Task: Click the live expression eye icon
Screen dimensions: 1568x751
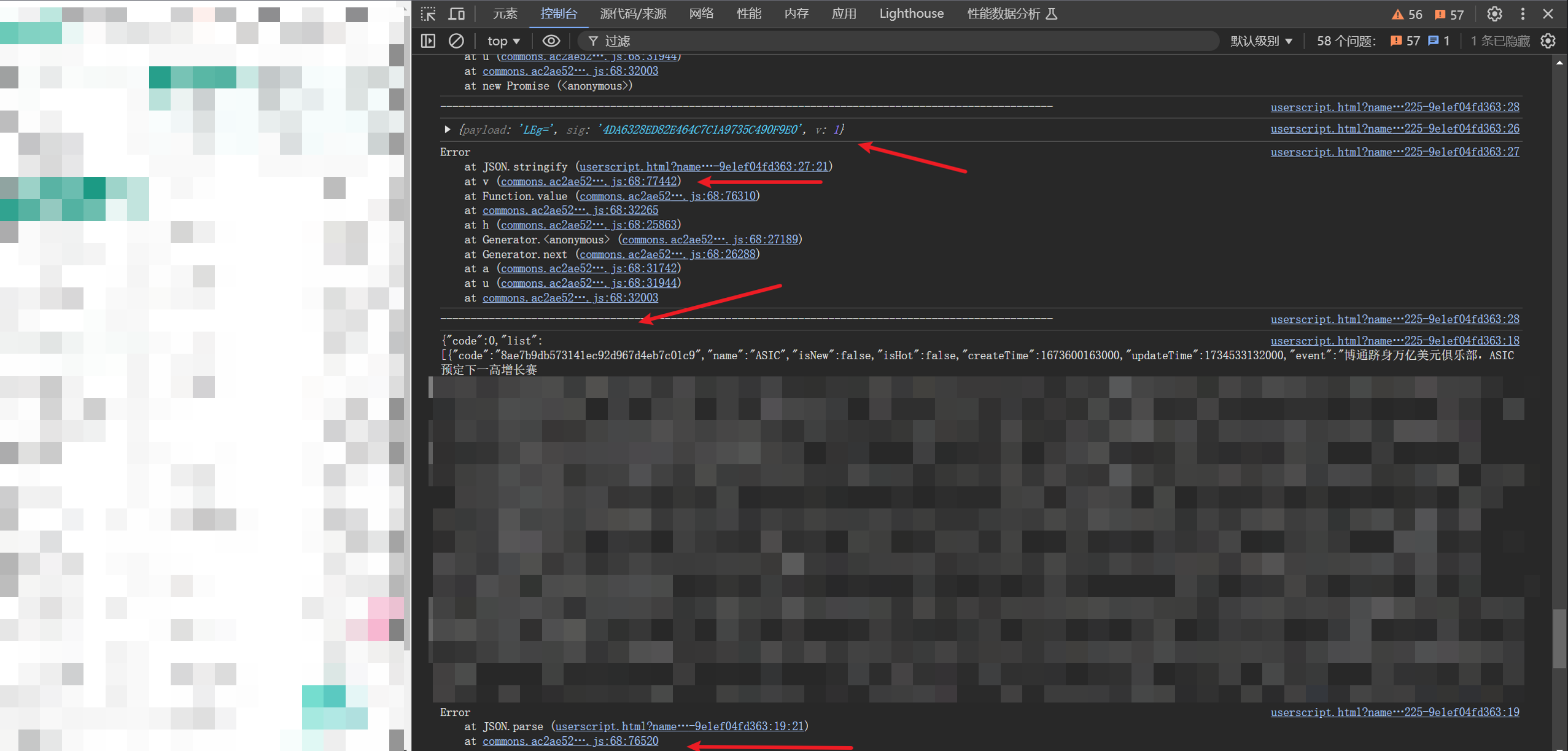Action: point(551,41)
